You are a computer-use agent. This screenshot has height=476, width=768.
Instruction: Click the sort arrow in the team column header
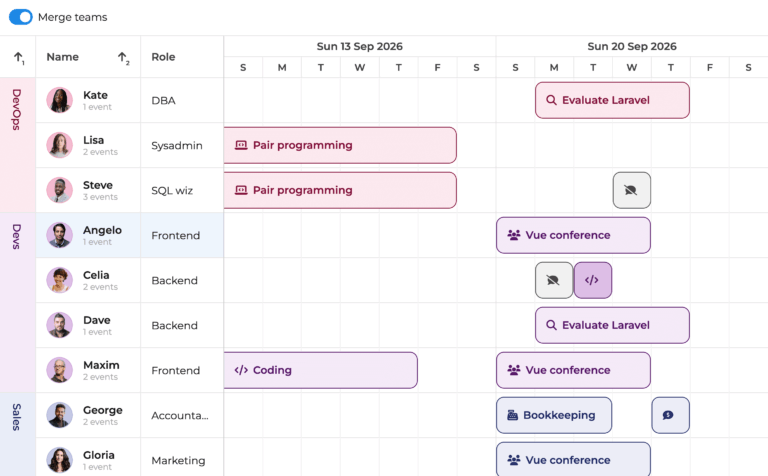[18, 58]
